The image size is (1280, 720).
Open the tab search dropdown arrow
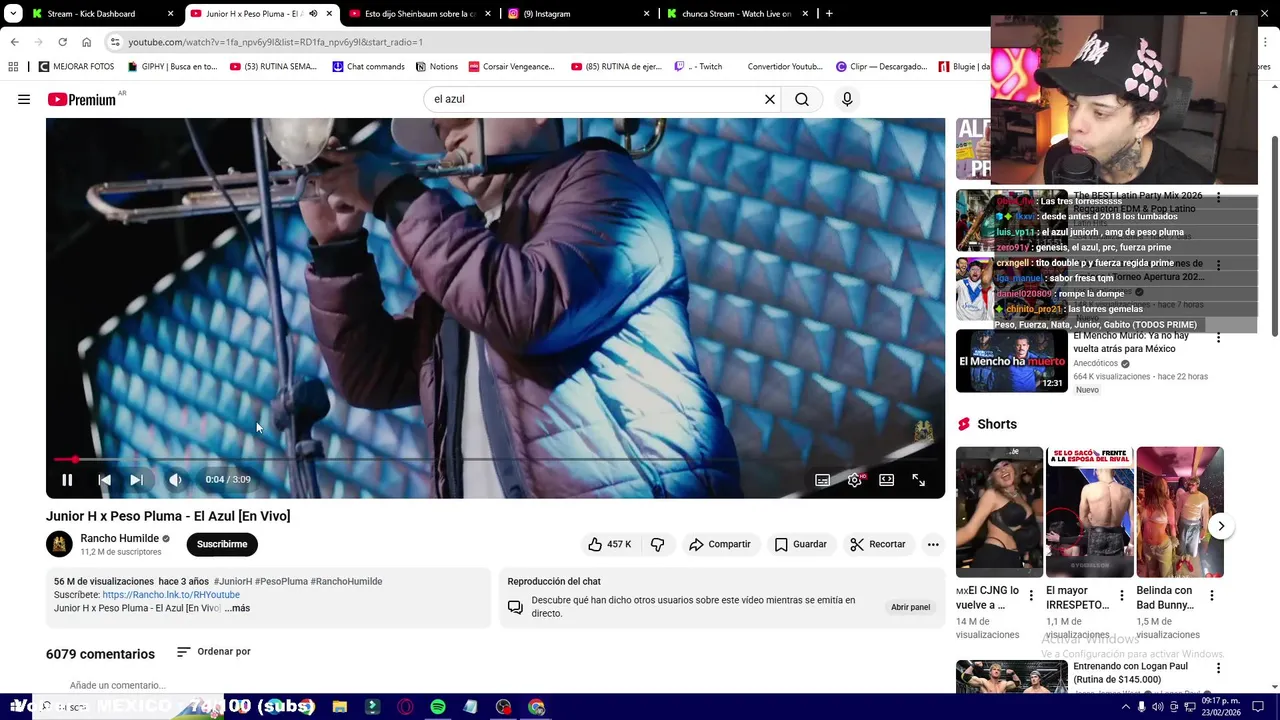tap(13, 14)
